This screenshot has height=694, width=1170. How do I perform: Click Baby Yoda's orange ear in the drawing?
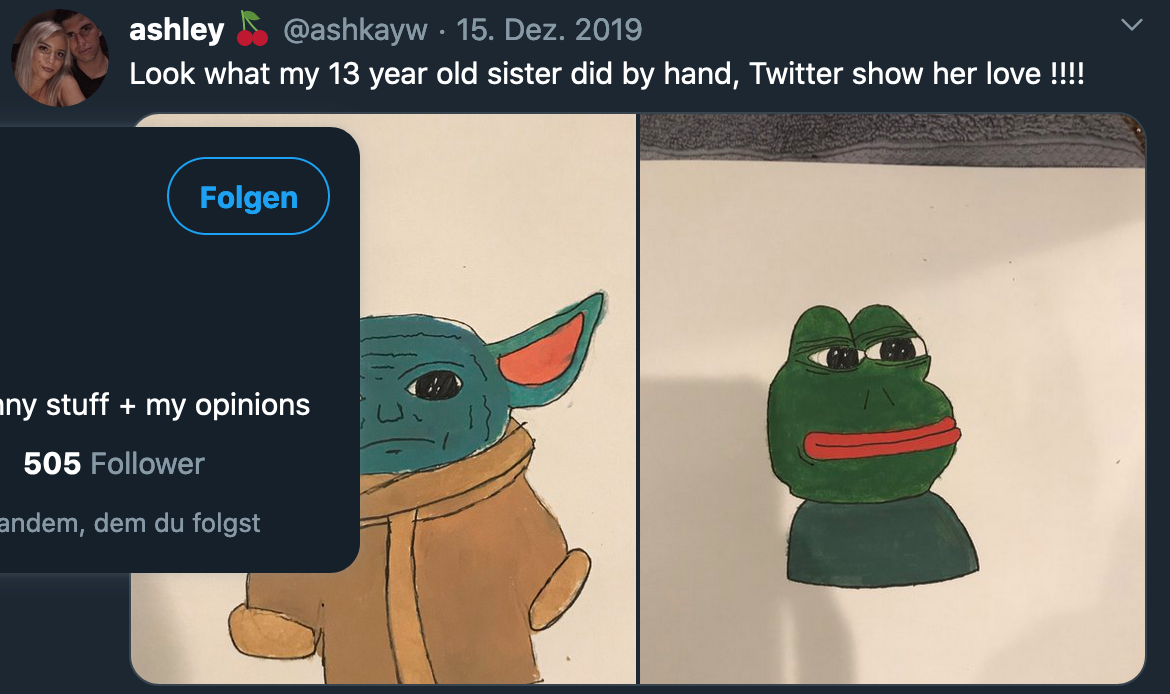[x=546, y=350]
